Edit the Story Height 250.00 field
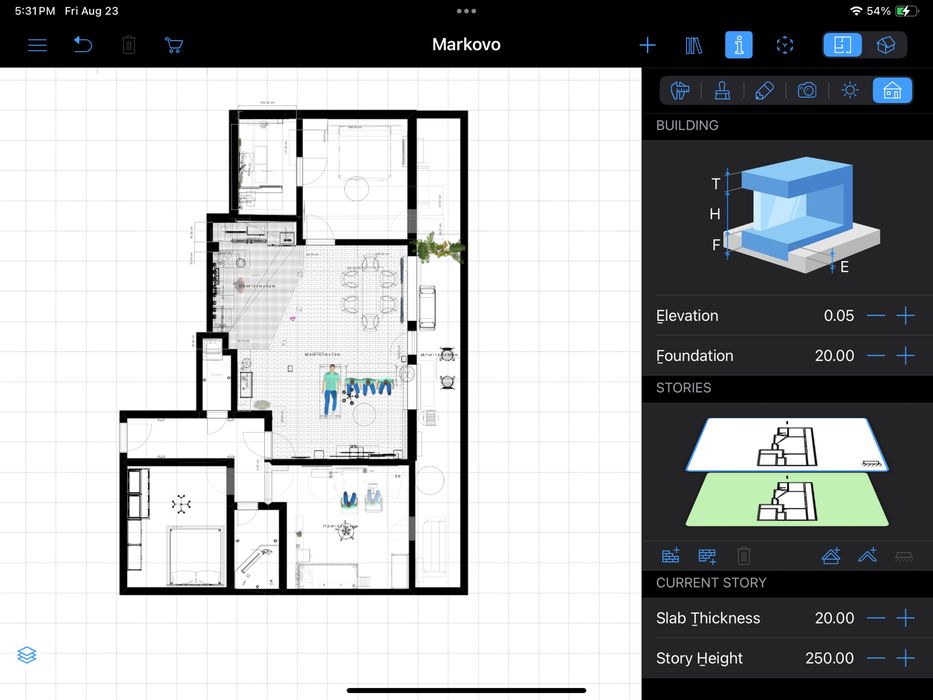 (x=829, y=658)
